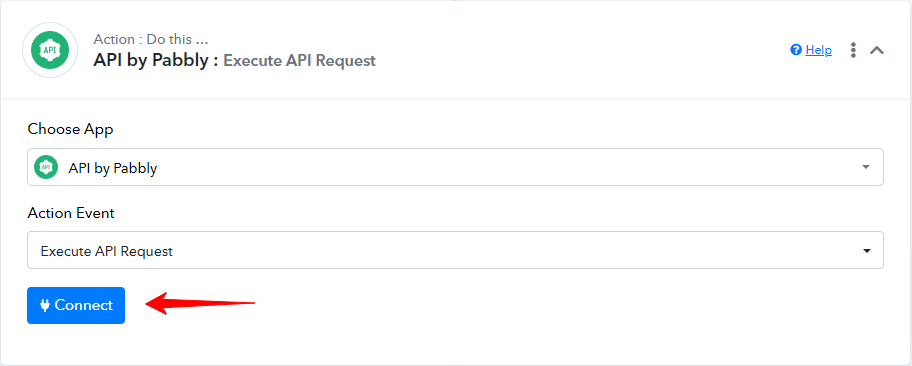The image size is (912, 366).
Task: Click the green API logo in header
Action: [x=50, y=50]
